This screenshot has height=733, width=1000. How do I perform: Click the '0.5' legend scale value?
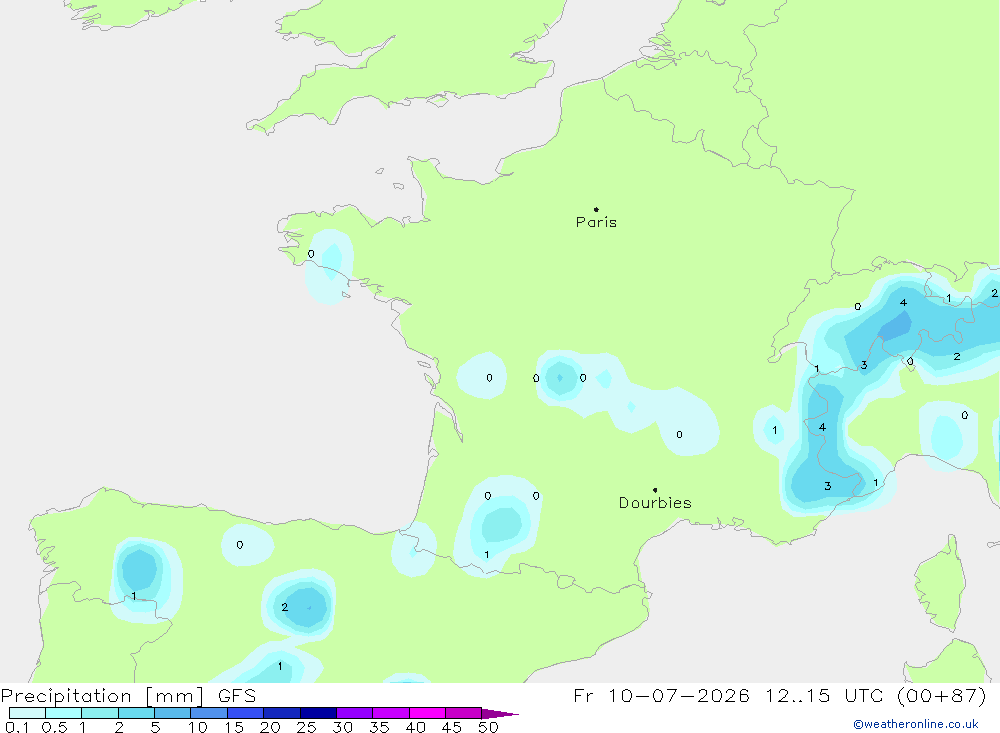(x=54, y=727)
